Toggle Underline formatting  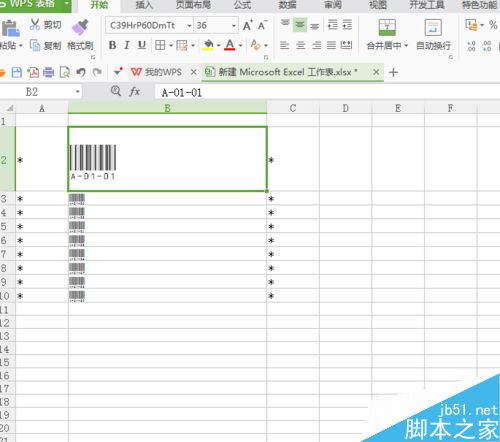click(142, 45)
